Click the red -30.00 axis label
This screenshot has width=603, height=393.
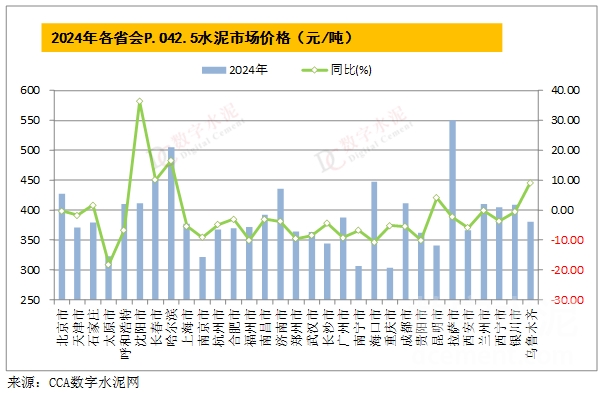(x=565, y=300)
